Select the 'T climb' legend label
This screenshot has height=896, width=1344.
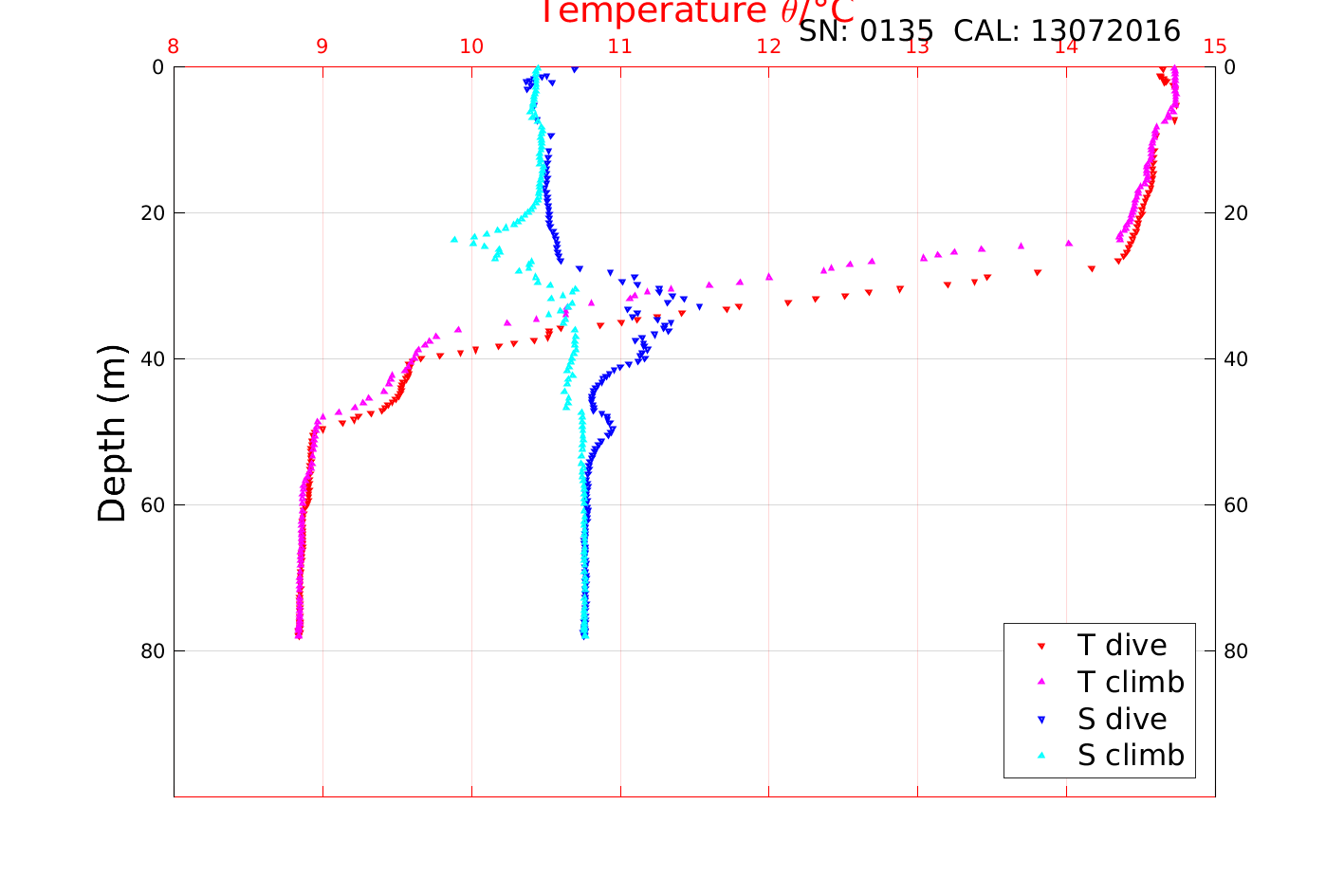coord(1131,682)
